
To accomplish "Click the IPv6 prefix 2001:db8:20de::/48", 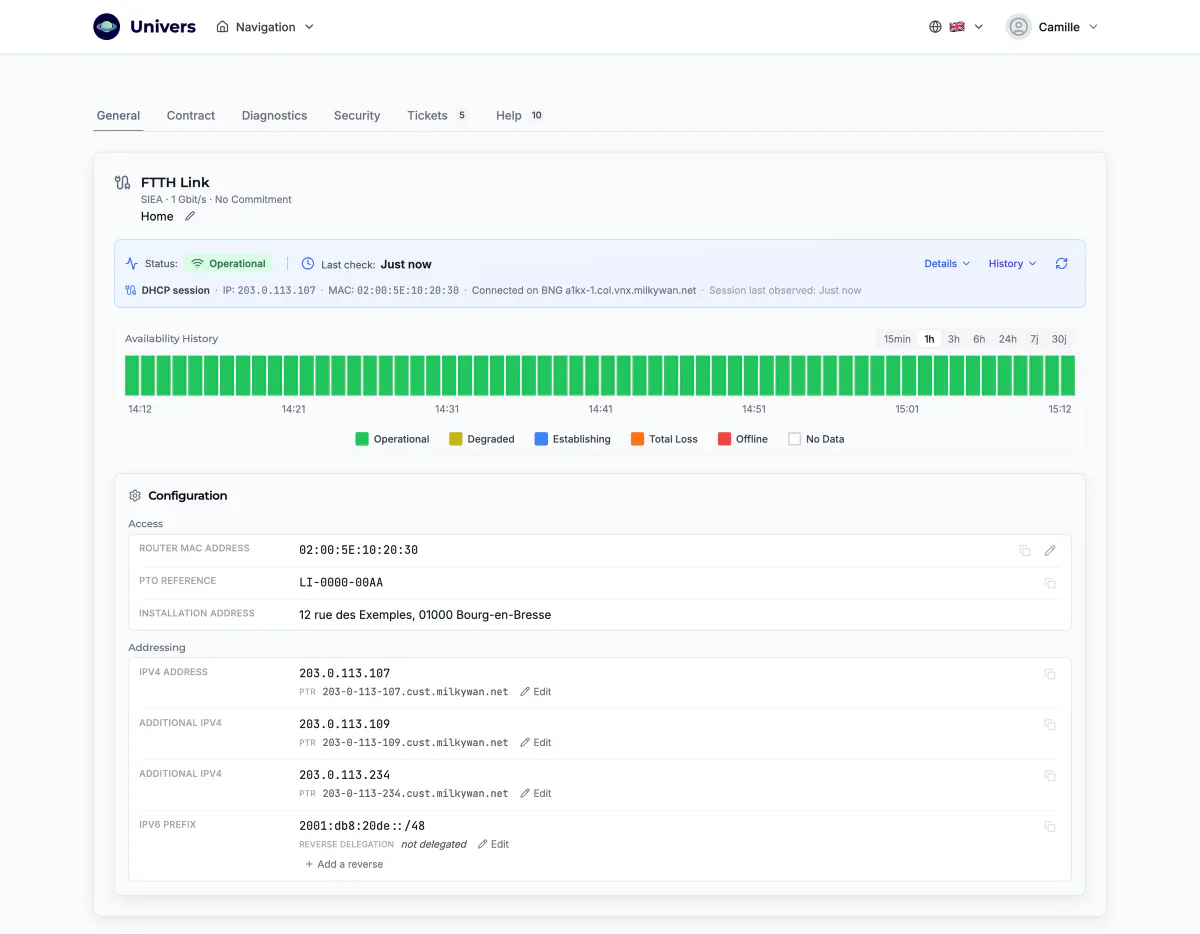I will 362,826.
